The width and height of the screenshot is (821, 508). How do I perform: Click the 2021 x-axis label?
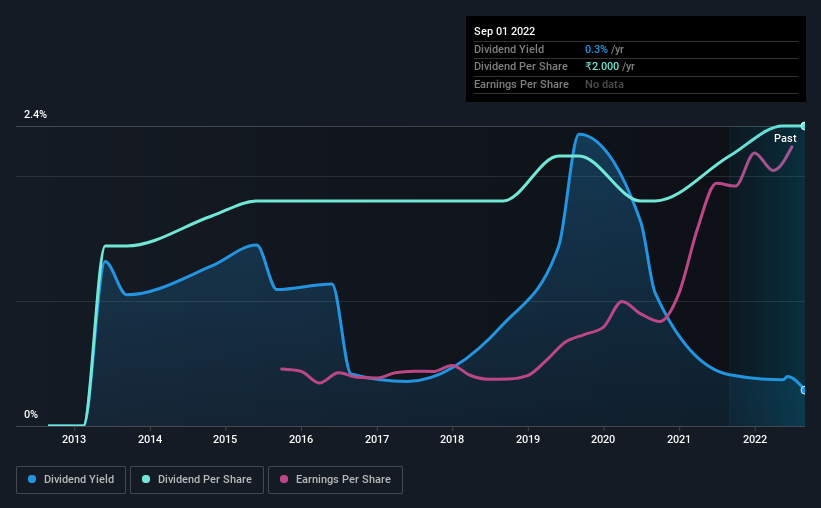[679, 439]
